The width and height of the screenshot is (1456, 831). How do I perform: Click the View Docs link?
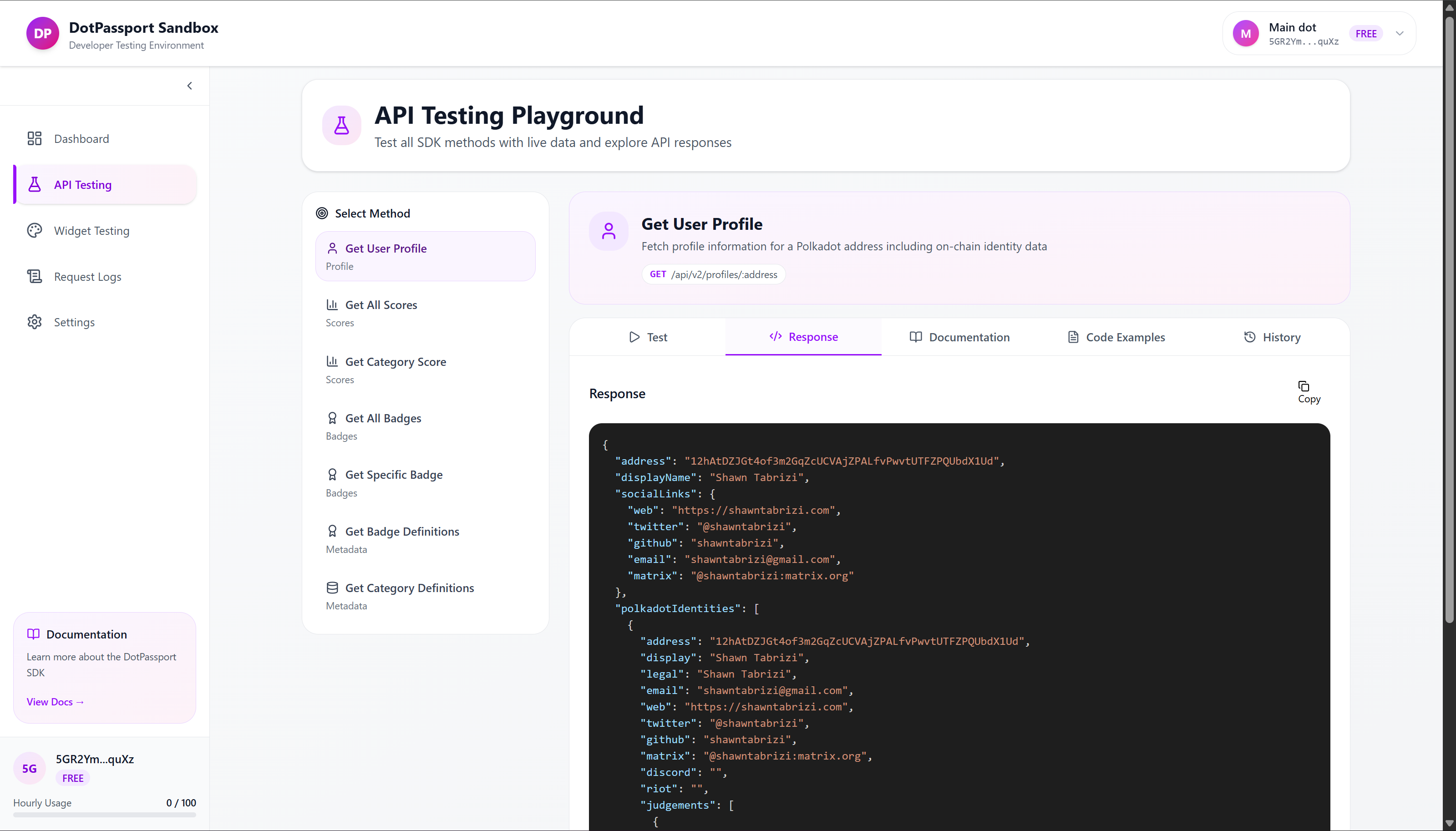pyautogui.click(x=55, y=702)
